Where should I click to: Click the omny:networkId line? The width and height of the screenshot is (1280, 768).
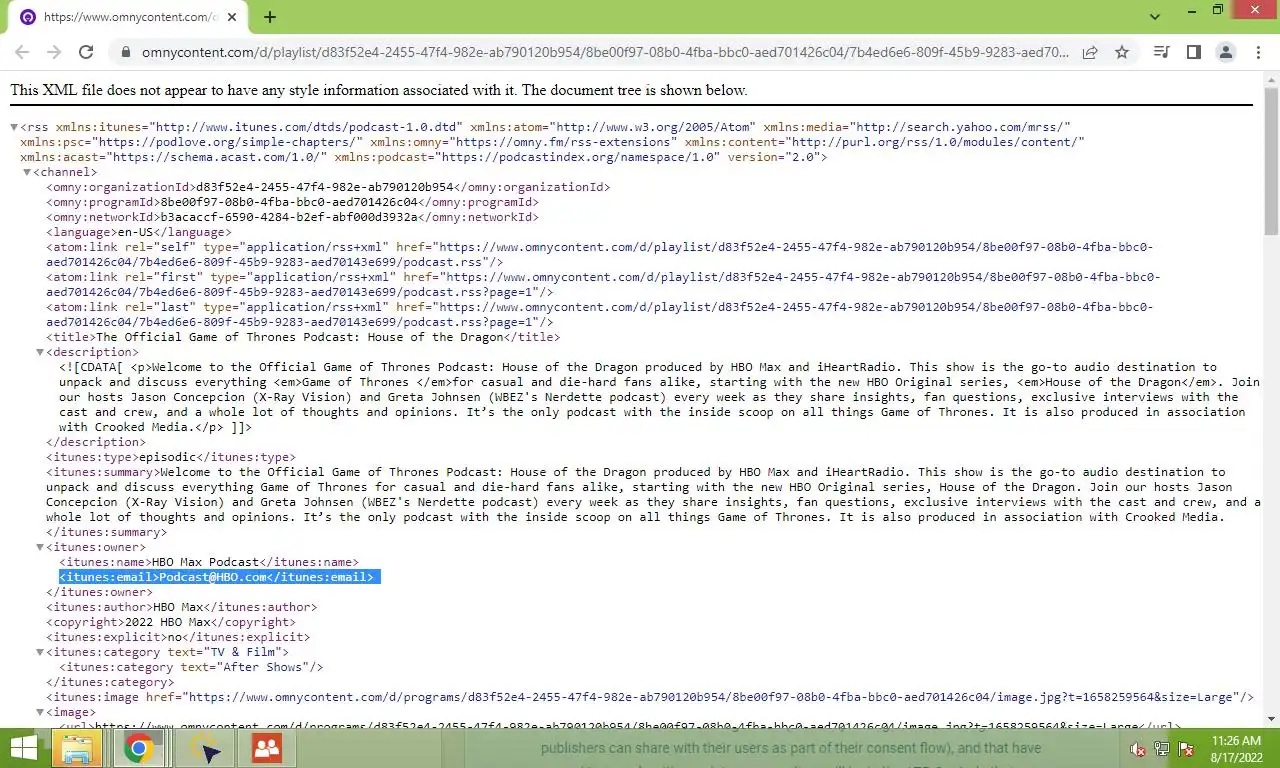(292, 217)
